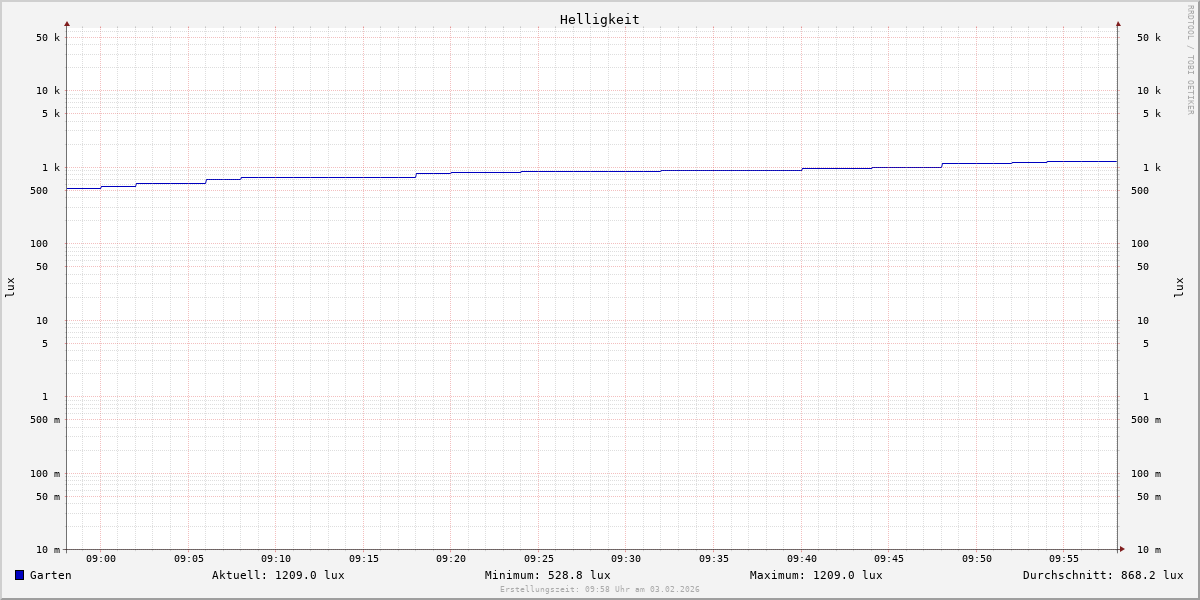This screenshot has height=600, width=1200.
Task: Click the RRDTOOL / TOBI OETIKER watermark
Action: [x=1190, y=59]
